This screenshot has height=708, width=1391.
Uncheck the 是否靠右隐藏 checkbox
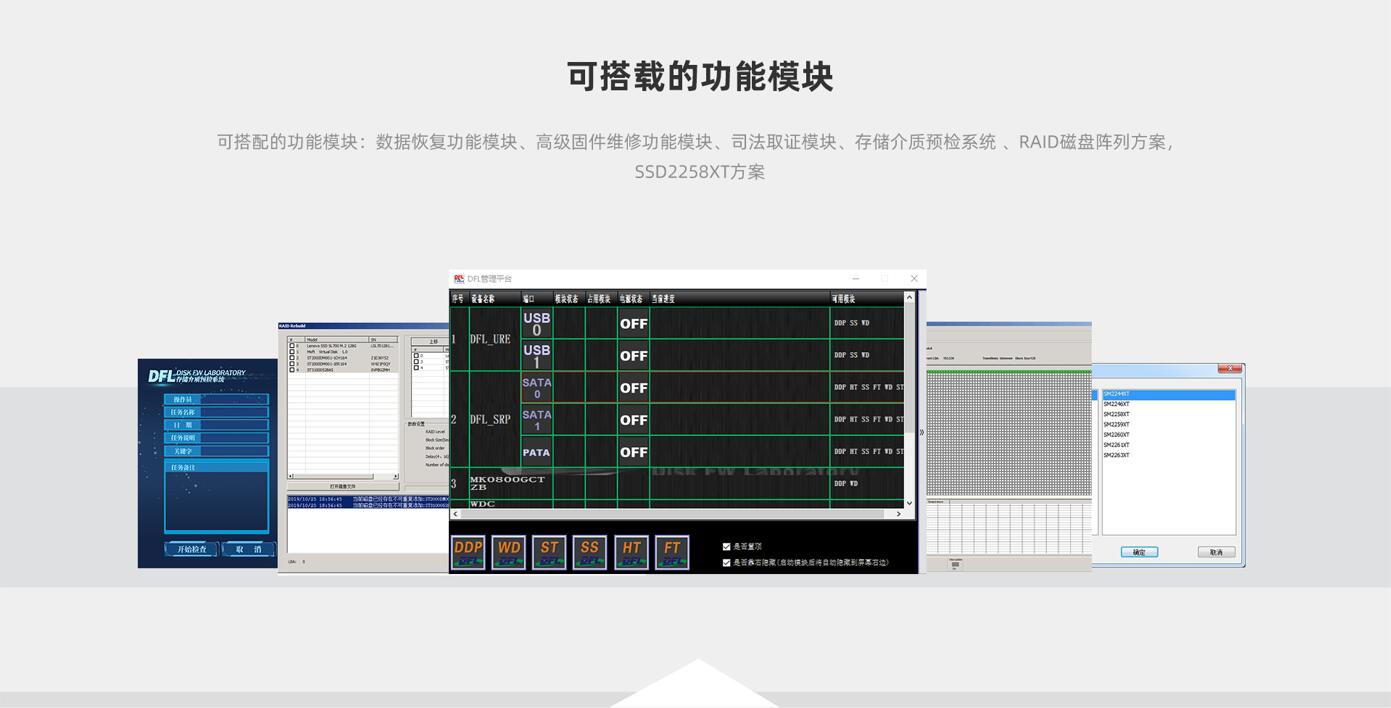727,563
